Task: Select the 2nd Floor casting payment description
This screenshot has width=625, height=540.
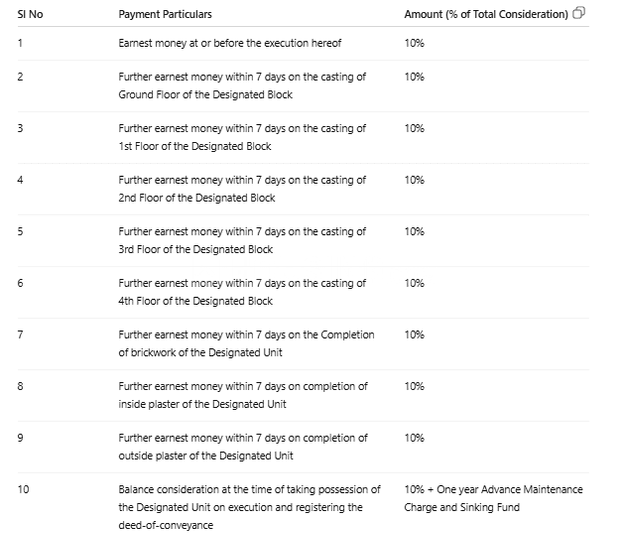Action: 242,189
